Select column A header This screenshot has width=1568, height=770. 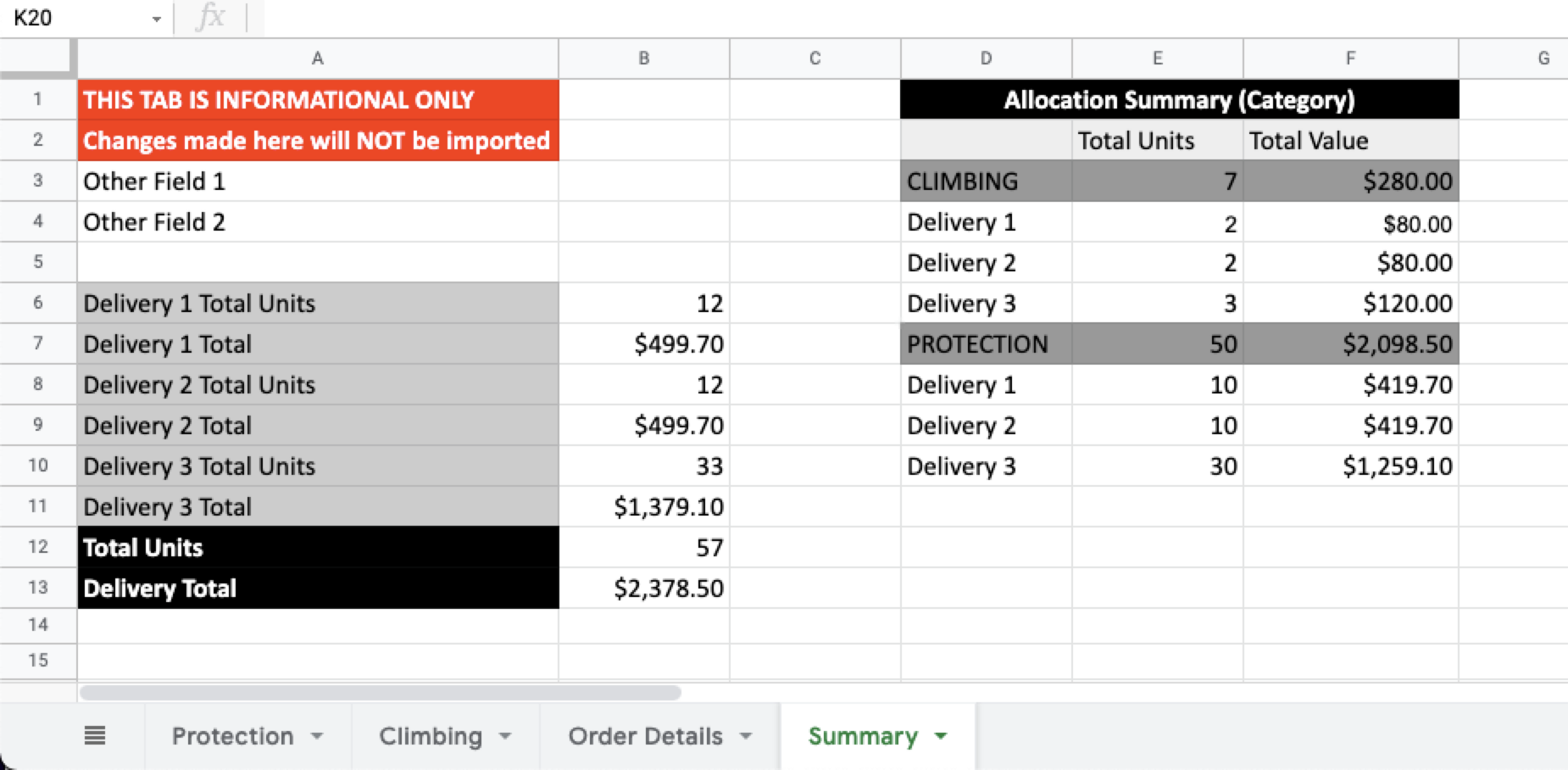tap(318, 58)
